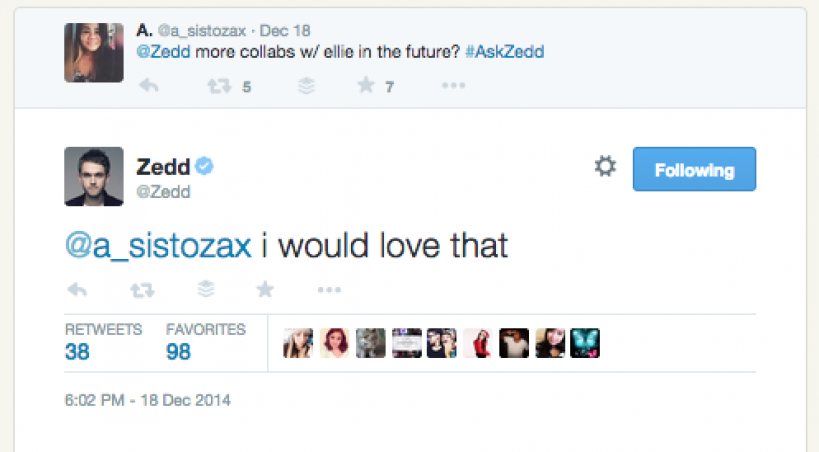Retweet Zedd's main tweet

tap(142, 290)
